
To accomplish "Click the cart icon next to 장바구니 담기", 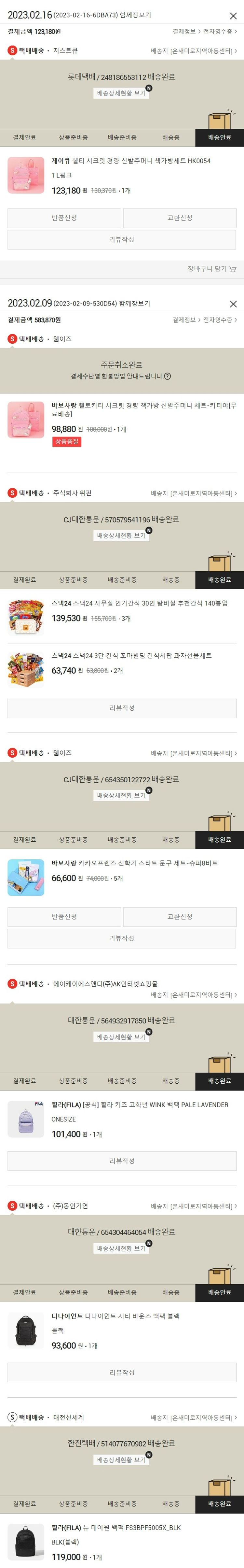I will [232, 268].
